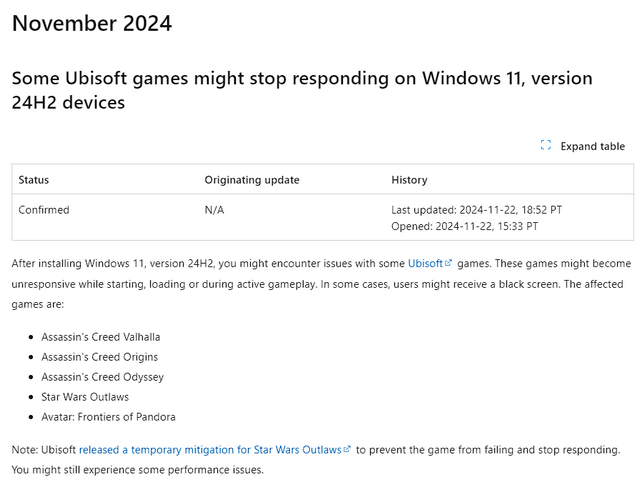Click the Ubisoft games issue heading

(x=302, y=90)
